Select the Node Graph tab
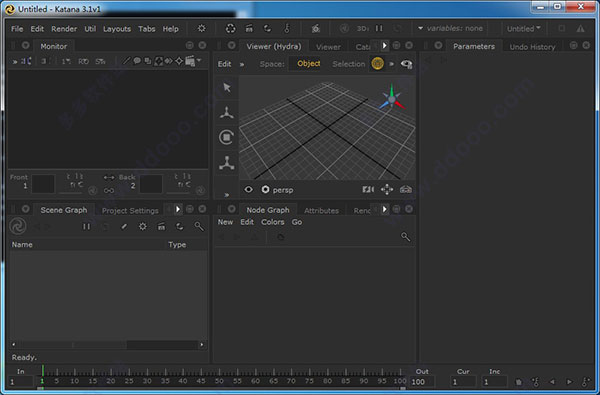This screenshot has height=395, width=600. [268, 210]
